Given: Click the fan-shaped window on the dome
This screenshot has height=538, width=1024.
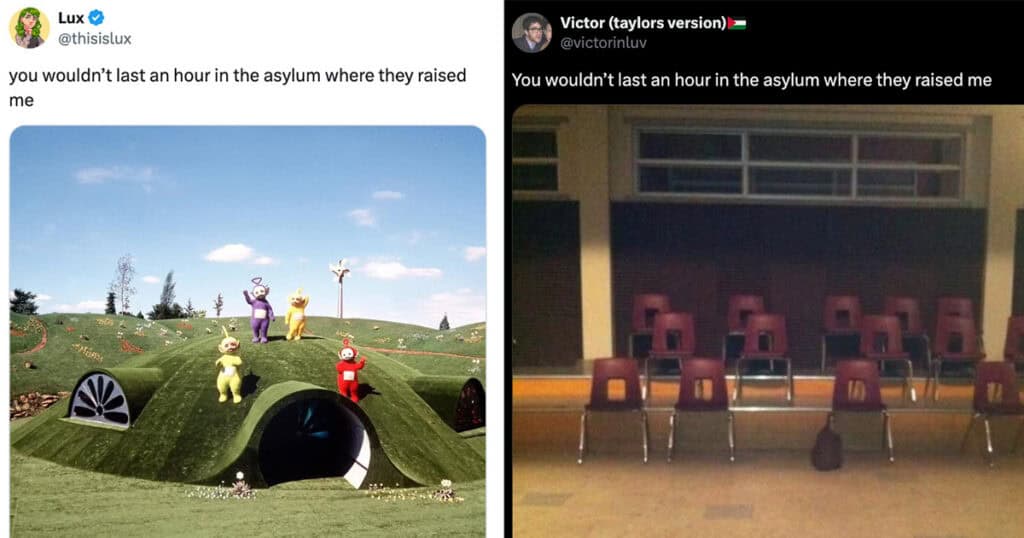Looking at the screenshot, I should [x=100, y=400].
